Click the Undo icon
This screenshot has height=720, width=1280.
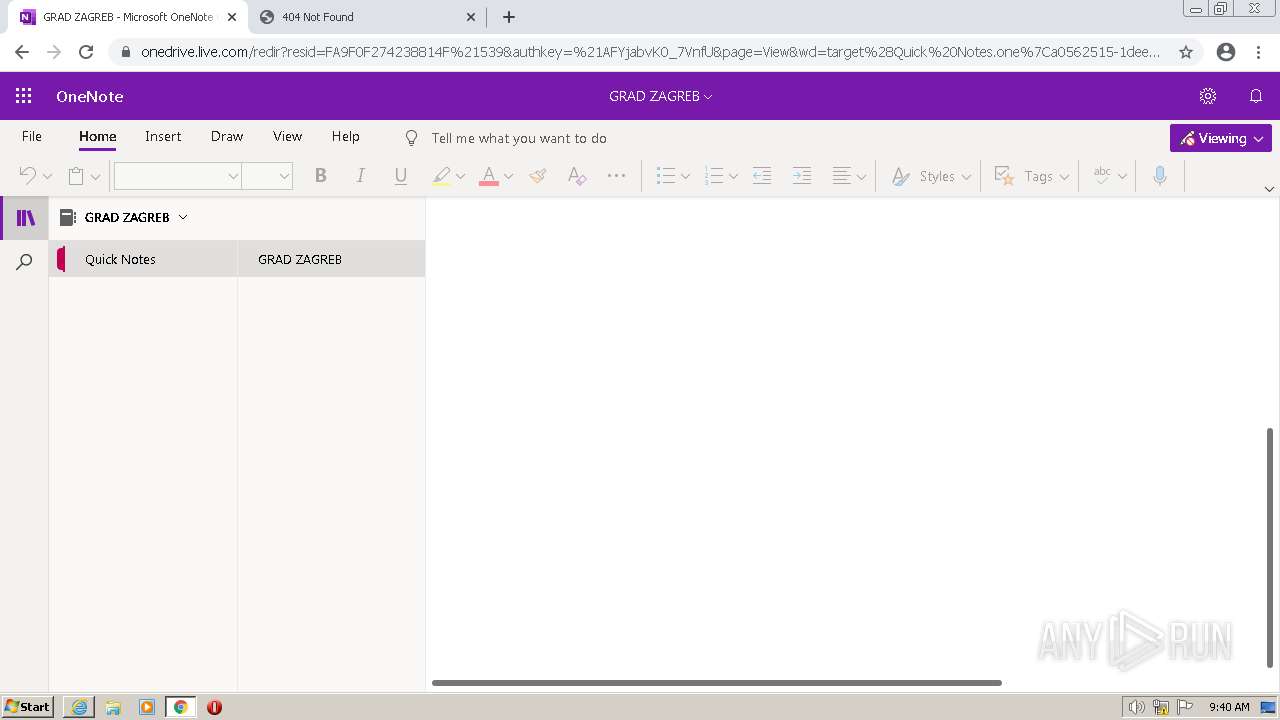pyautogui.click(x=27, y=176)
